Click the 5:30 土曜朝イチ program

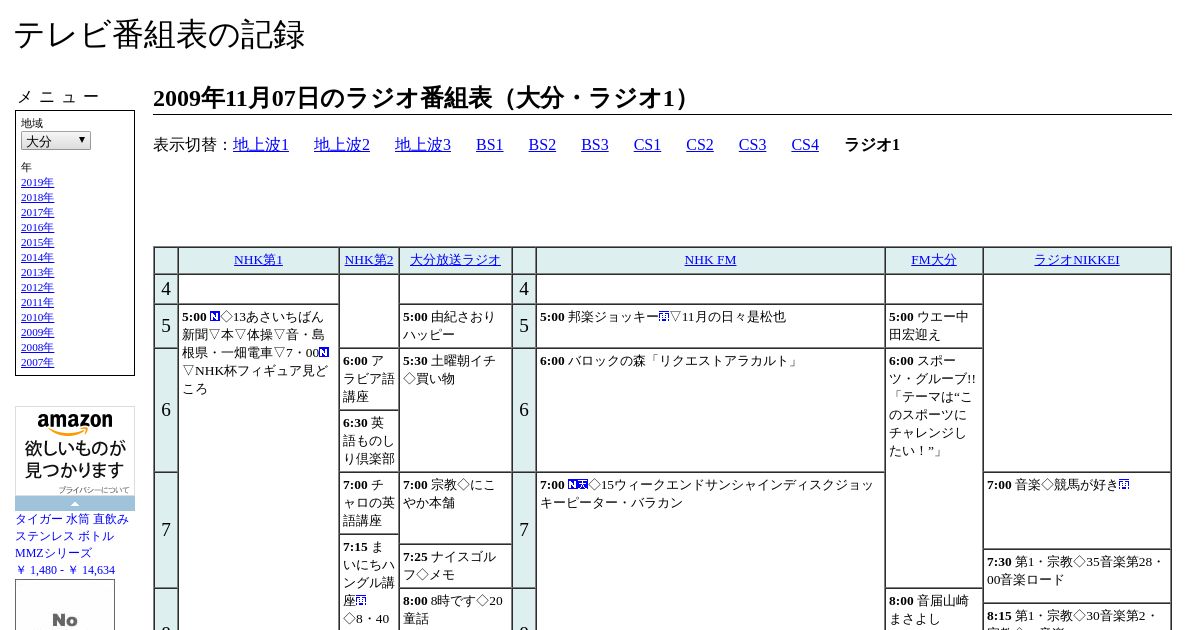[455, 410]
